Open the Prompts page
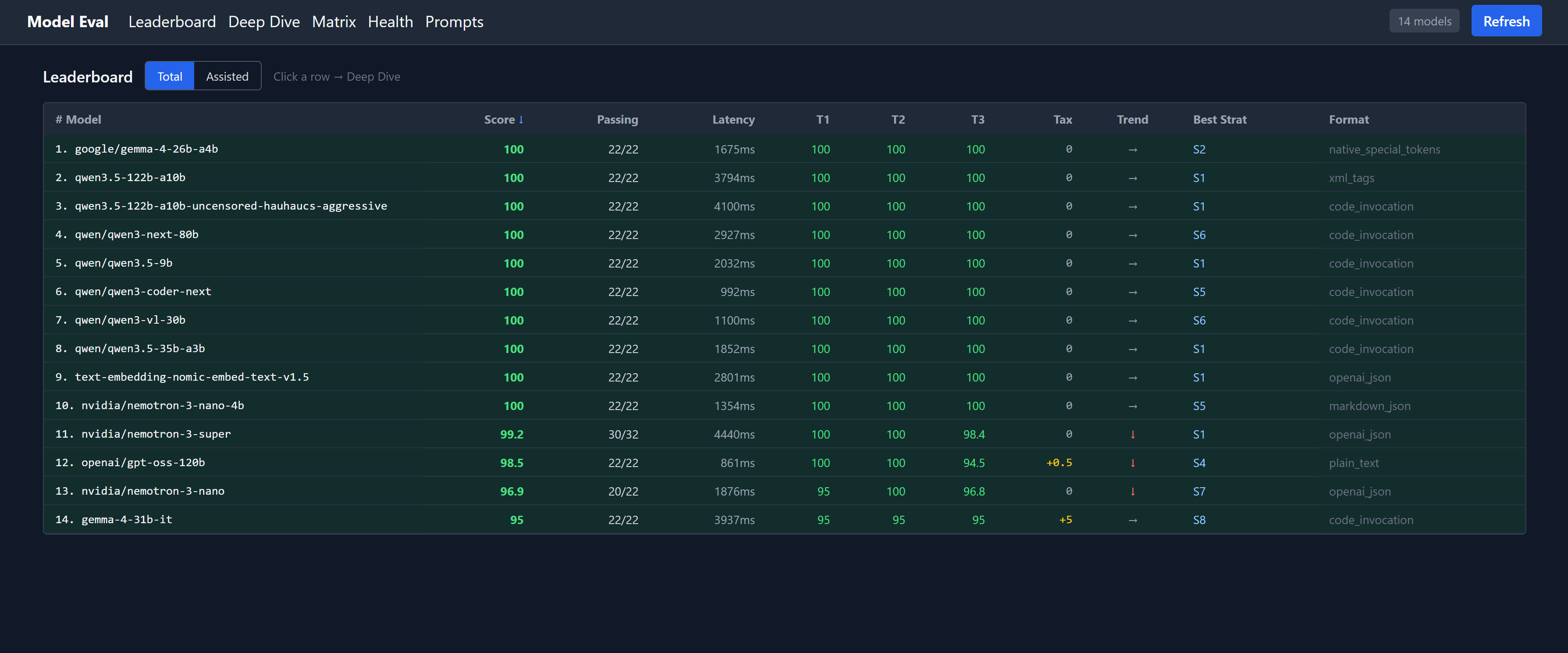This screenshot has height=653, width=1568. point(454,22)
